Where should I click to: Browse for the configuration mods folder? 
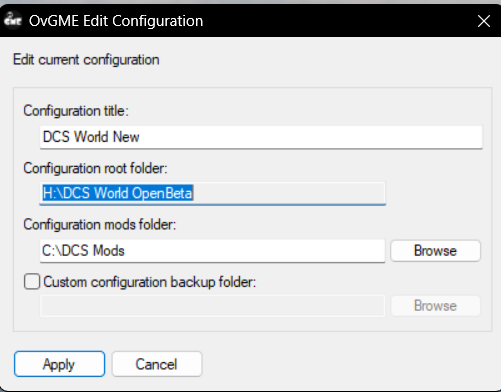435,251
